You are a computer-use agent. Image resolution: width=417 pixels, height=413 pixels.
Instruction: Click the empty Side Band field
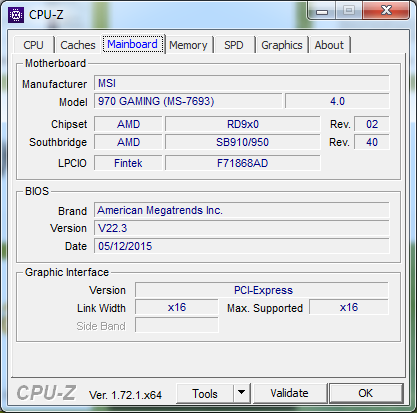(177, 325)
